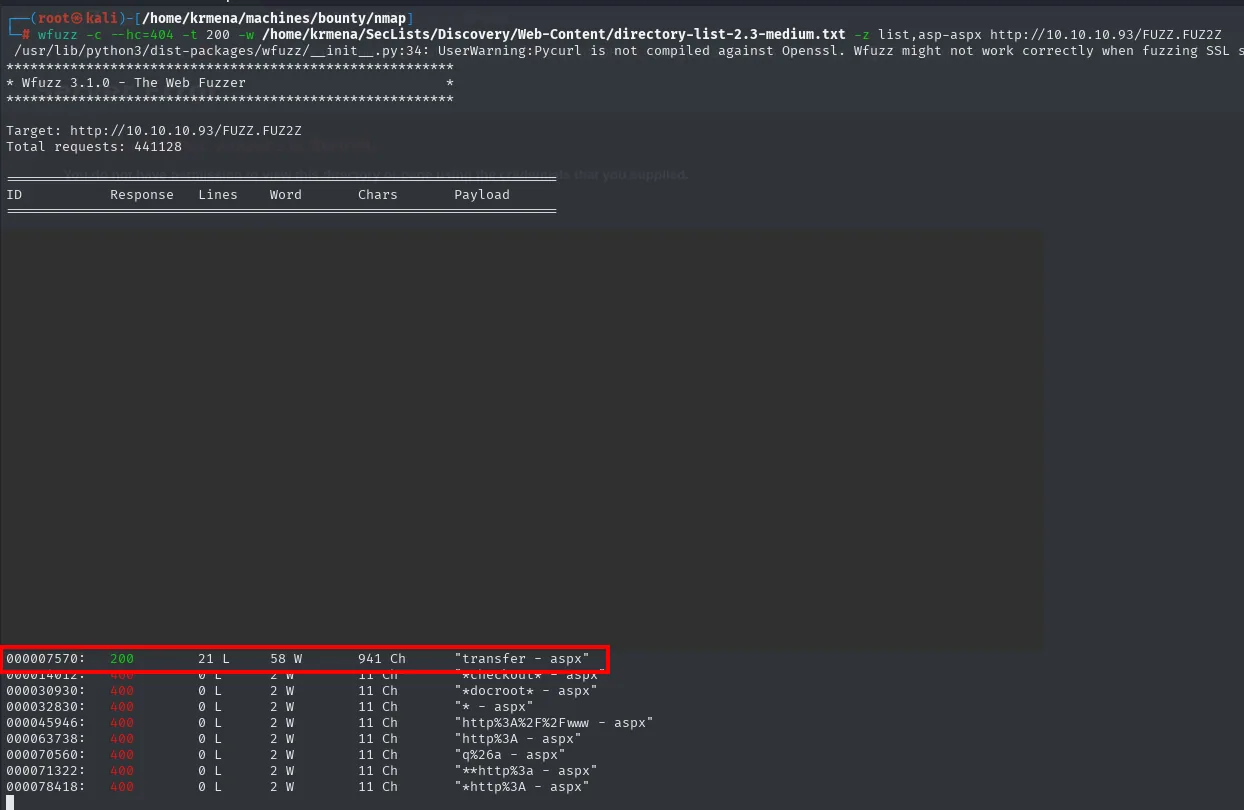
Task: Click '21 L' in the transfer row
Action: (x=214, y=659)
